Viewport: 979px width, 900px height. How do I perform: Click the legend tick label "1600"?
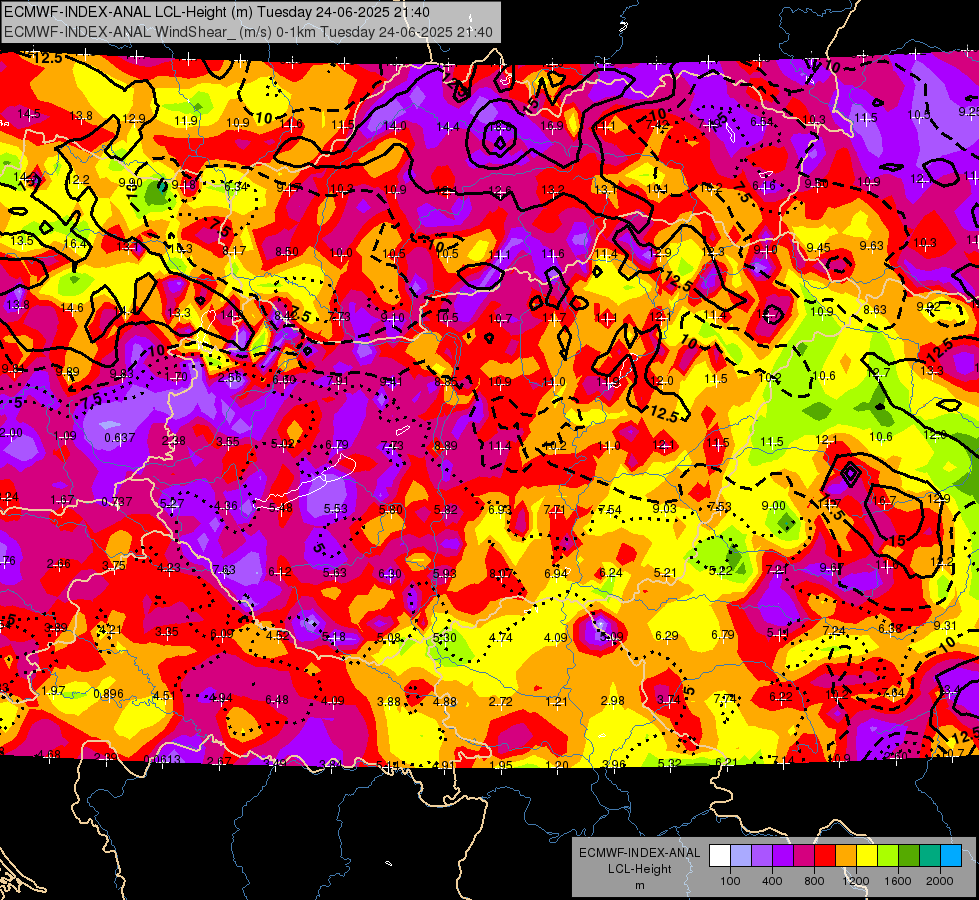coord(898,881)
